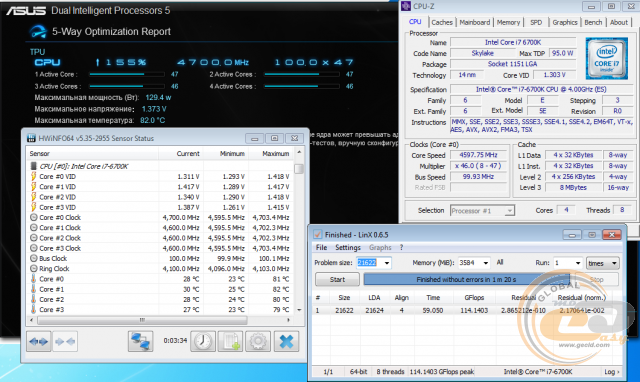Switch to About tab in CPU-Z

[619, 22]
